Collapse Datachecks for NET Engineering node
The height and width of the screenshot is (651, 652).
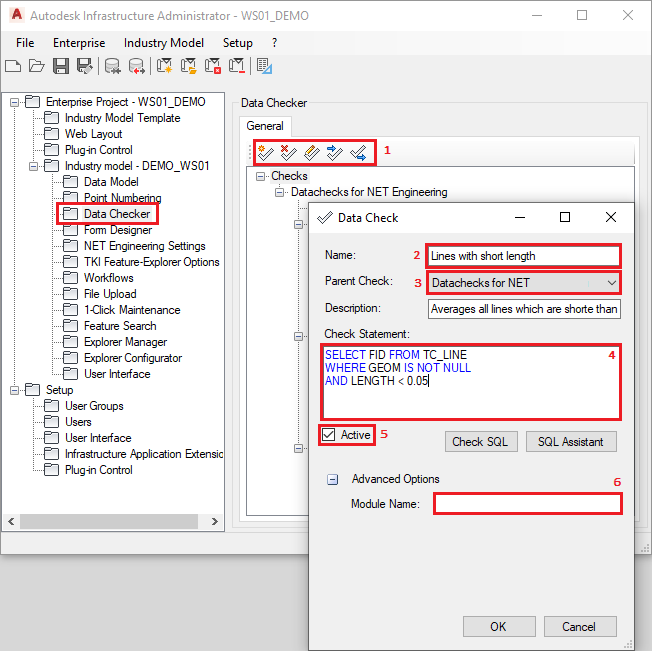(x=280, y=192)
